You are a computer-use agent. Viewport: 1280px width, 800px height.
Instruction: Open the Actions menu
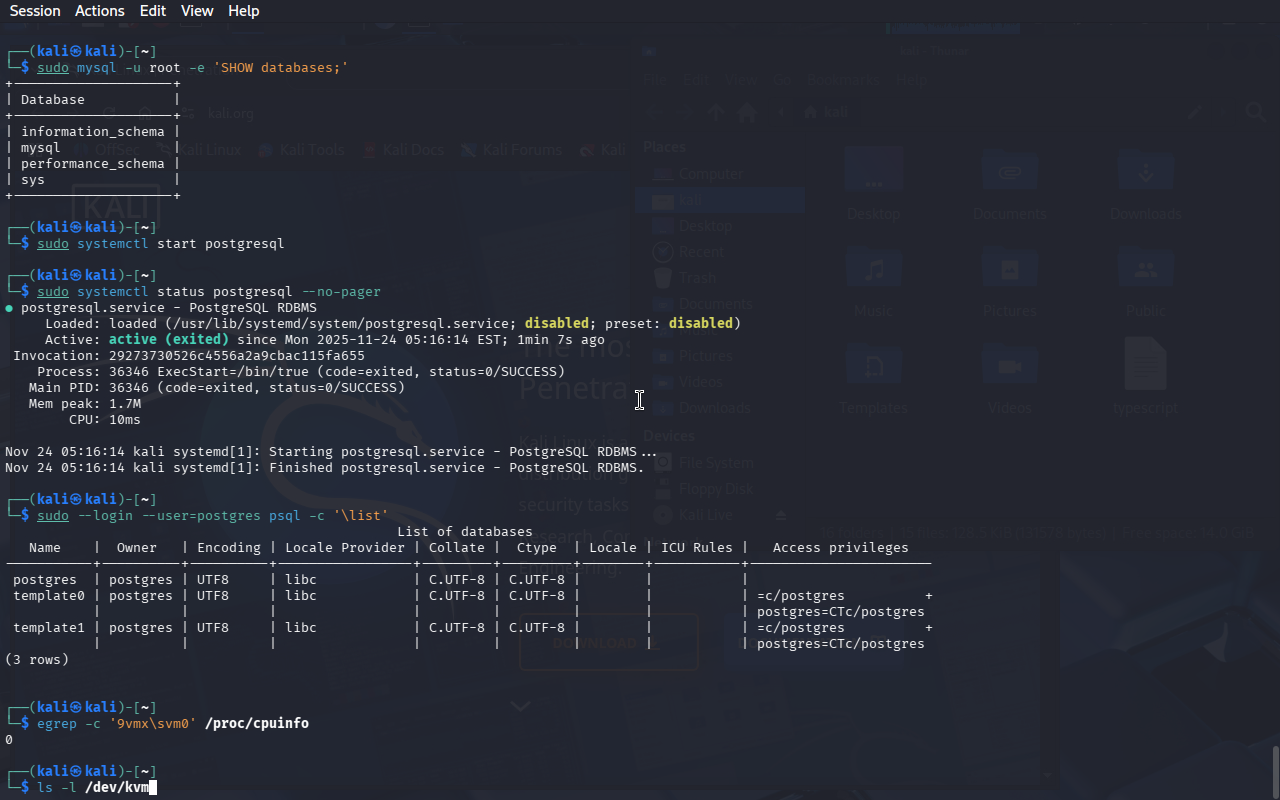[100, 11]
